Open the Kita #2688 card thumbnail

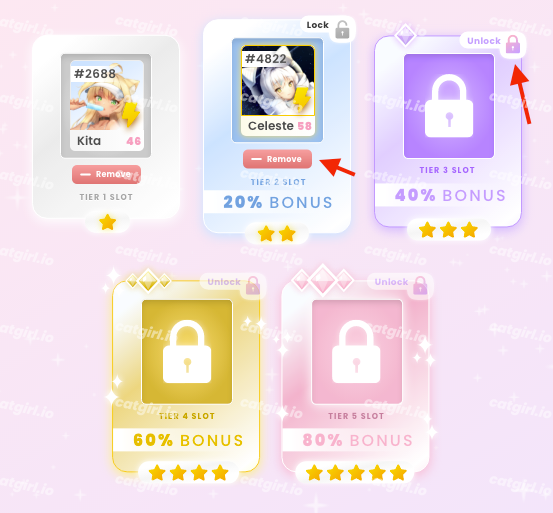[107, 105]
